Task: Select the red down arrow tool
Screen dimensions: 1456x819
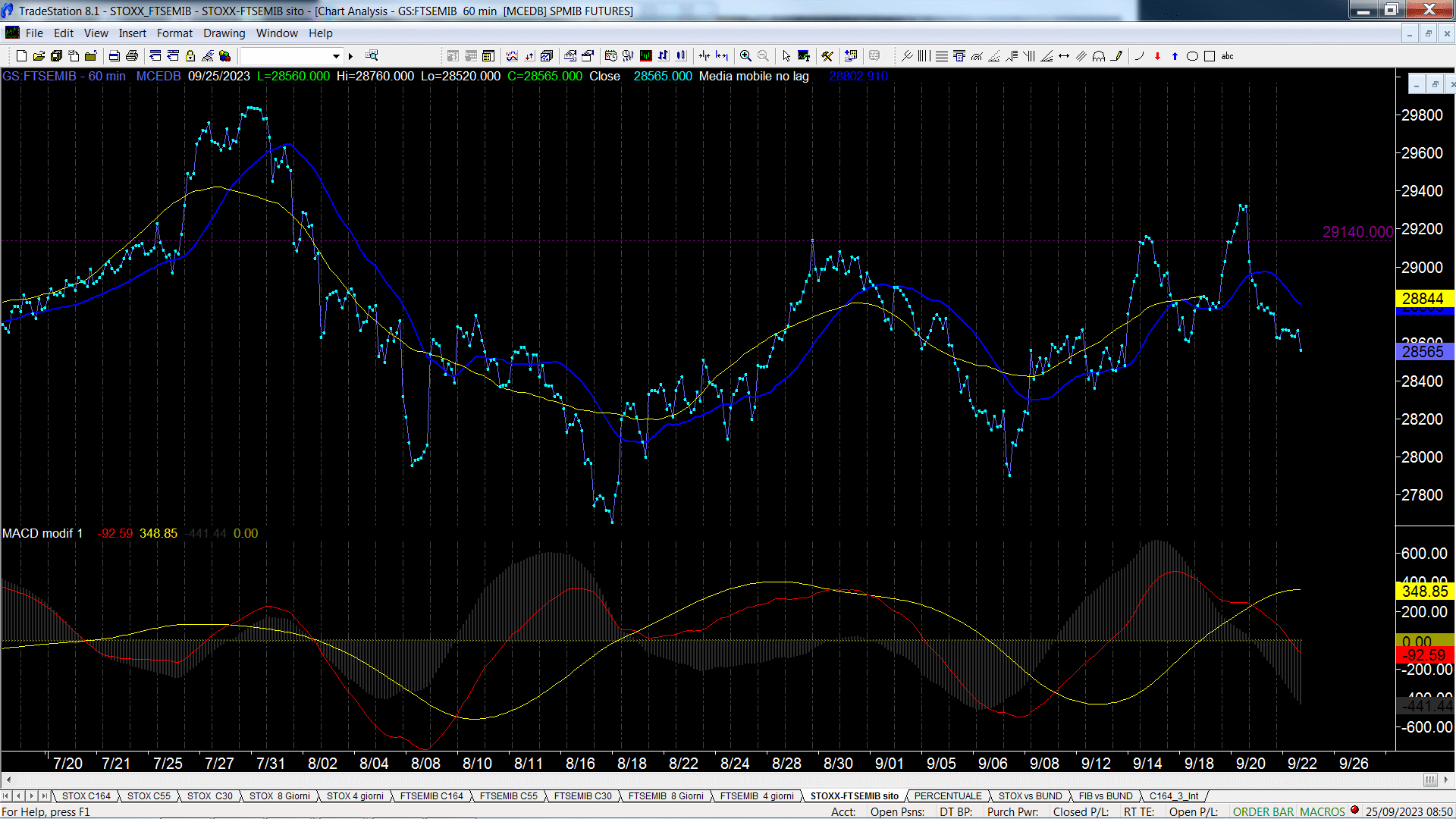Action: 1157,56
